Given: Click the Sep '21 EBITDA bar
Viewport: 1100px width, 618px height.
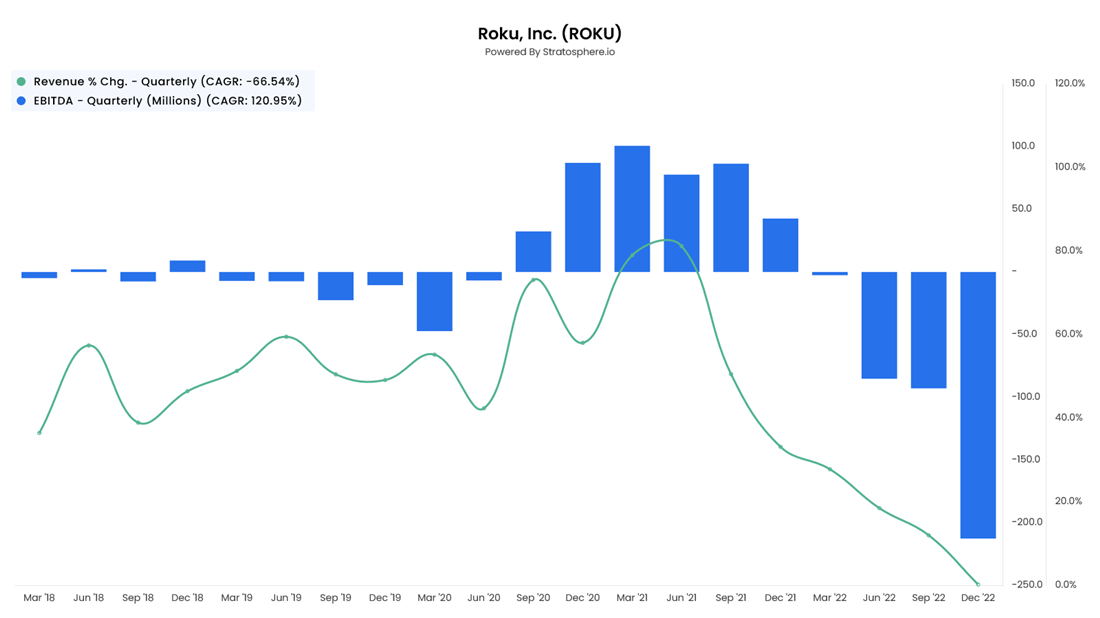Looking at the screenshot, I should coord(731,218).
